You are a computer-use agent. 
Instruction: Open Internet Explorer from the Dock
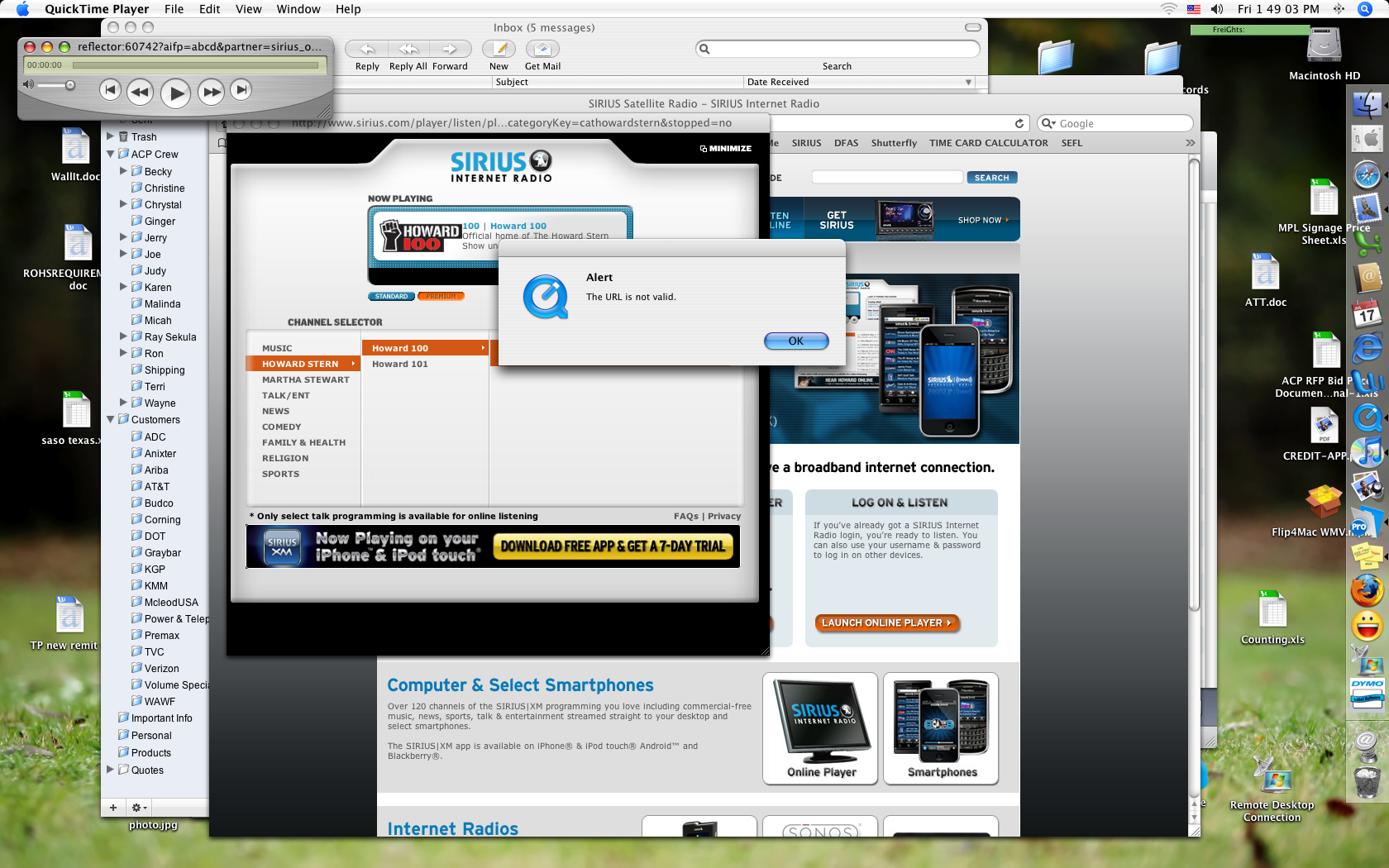pos(1368,348)
